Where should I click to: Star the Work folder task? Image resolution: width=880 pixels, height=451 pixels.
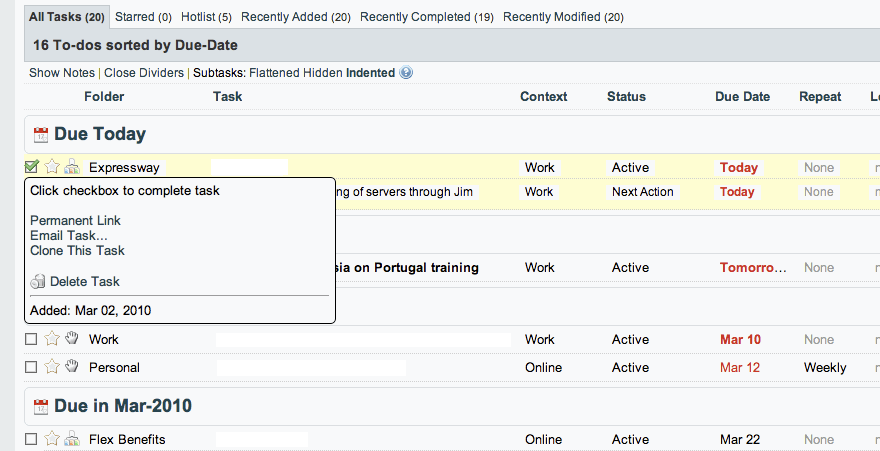coord(52,339)
